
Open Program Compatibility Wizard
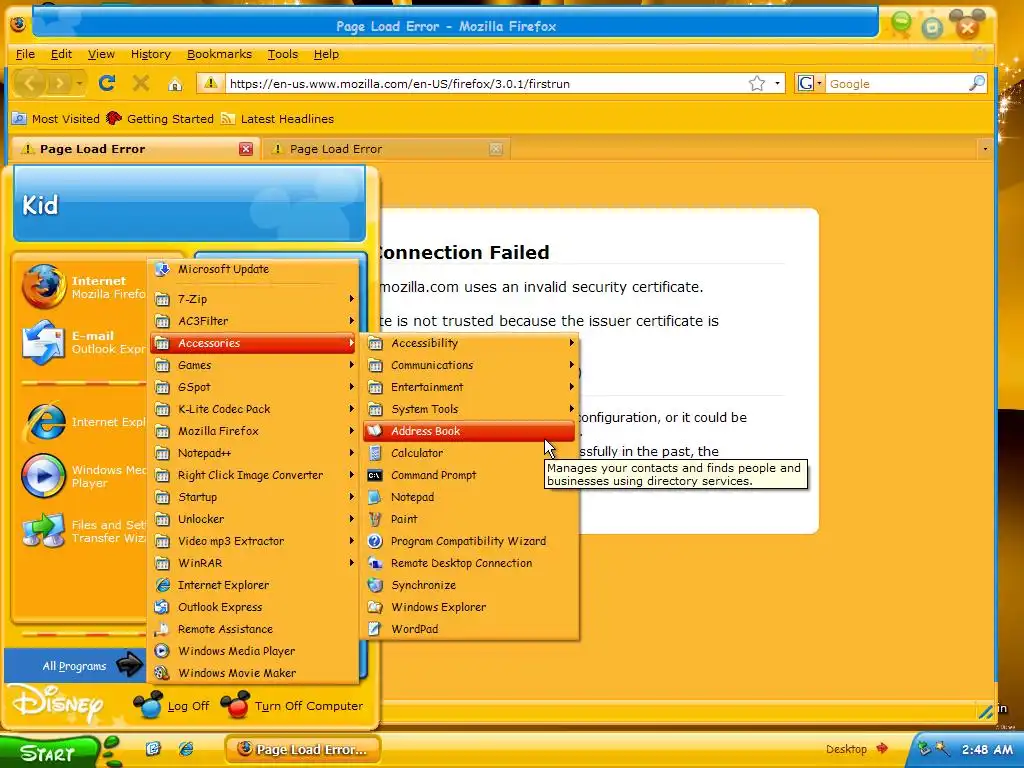tap(469, 541)
